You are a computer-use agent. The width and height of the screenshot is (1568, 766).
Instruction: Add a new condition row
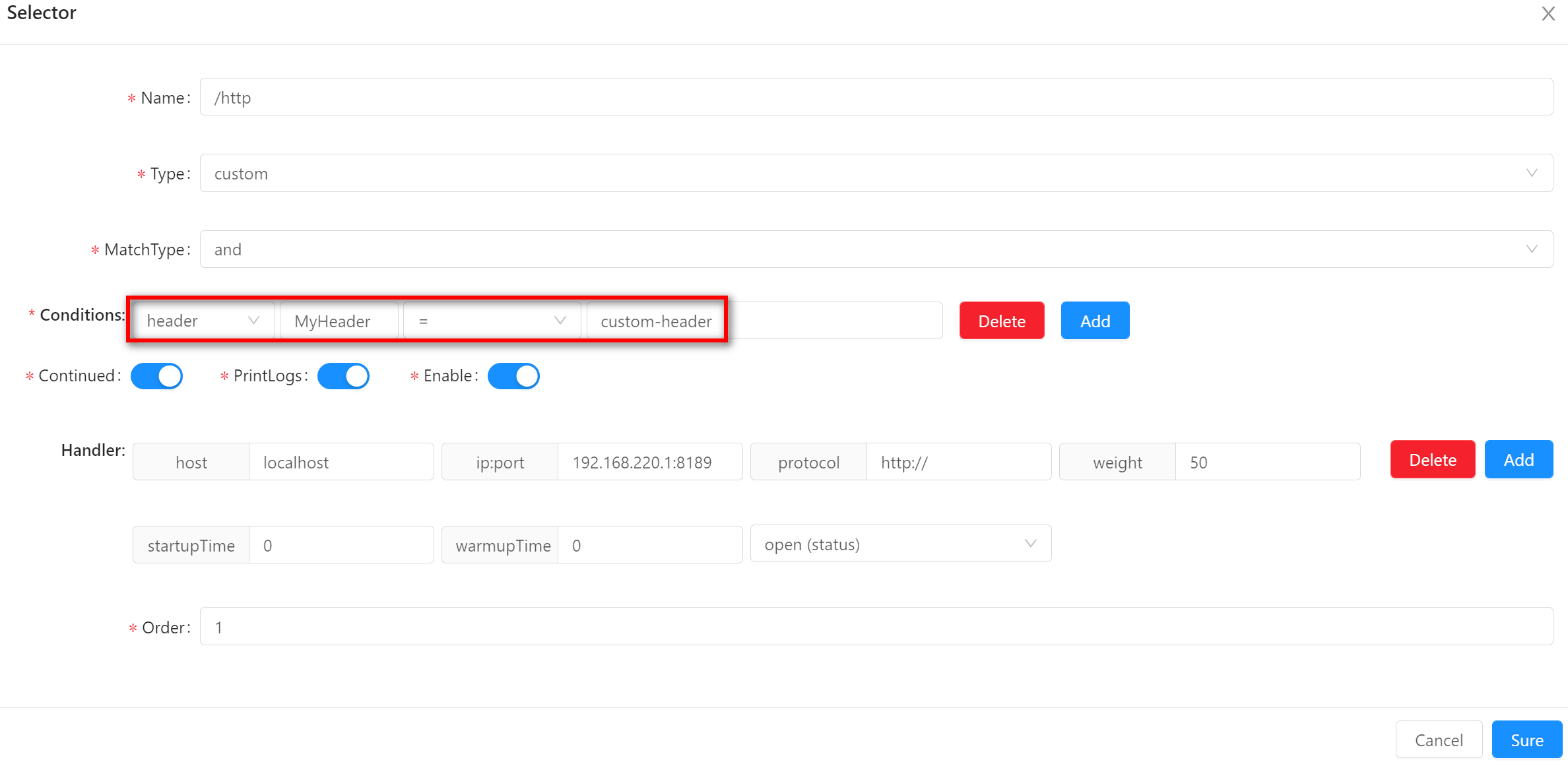[1095, 321]
